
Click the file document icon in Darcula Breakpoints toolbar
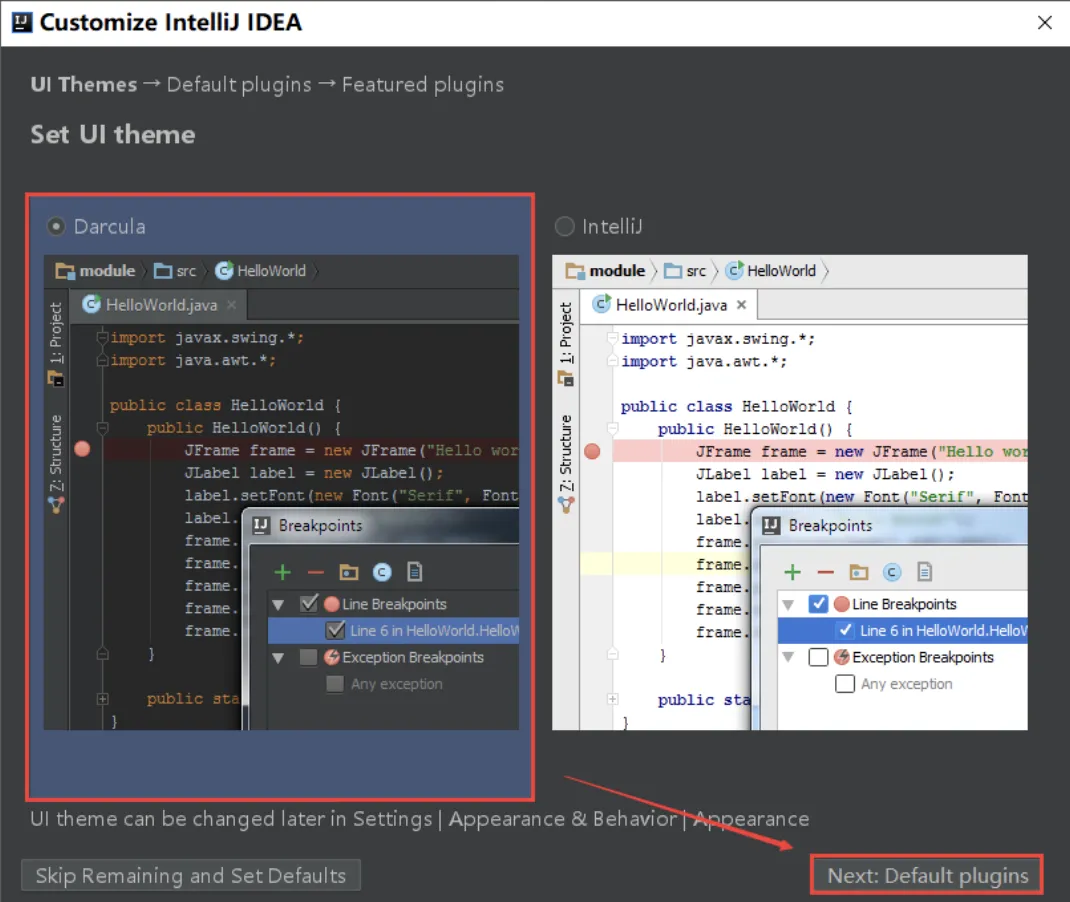click(x=414, y=572)
